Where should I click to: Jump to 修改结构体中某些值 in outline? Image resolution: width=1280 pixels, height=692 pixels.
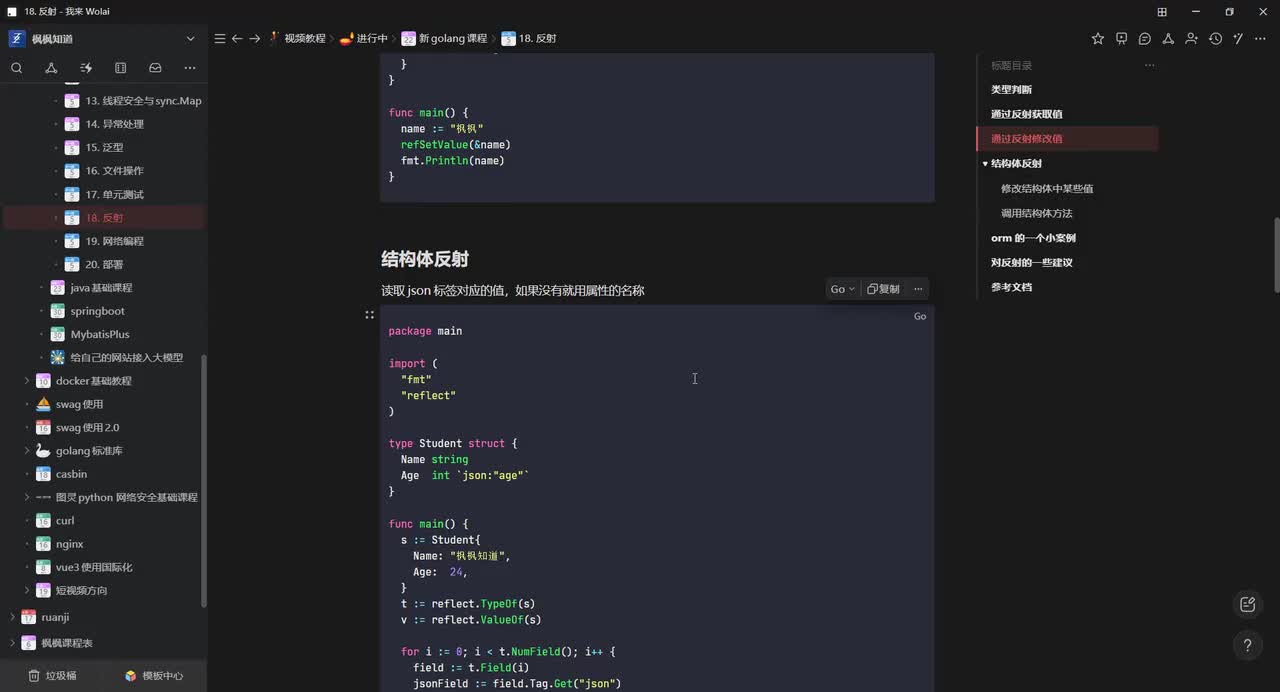tap(1046, 188)
